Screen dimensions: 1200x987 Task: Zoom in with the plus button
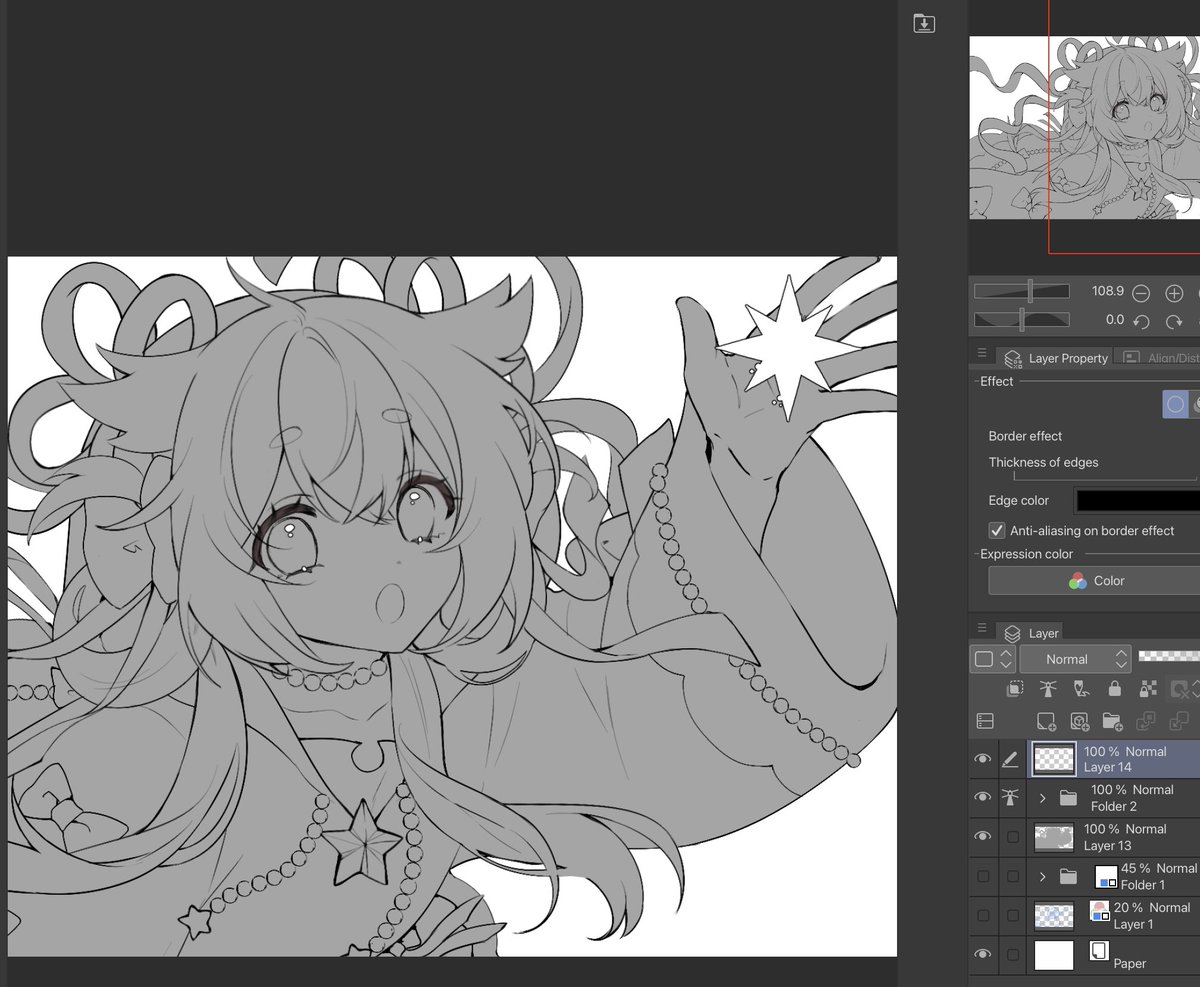(1174, 293)
